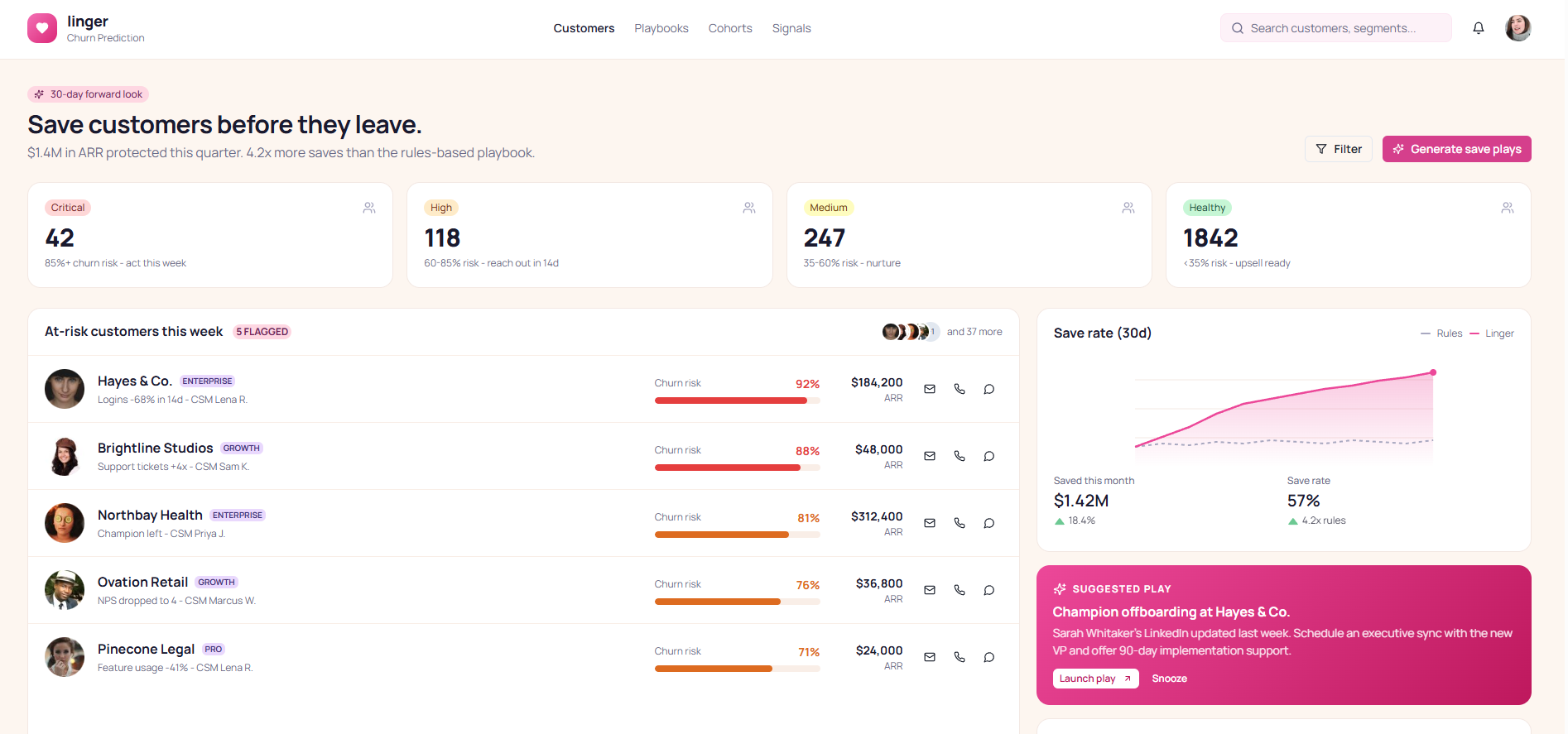Email Northbay Health via envelope icon
Image resolution: width=1568 pixels, height=734 pixels.
pyautogui.click(x=930, y=523)
